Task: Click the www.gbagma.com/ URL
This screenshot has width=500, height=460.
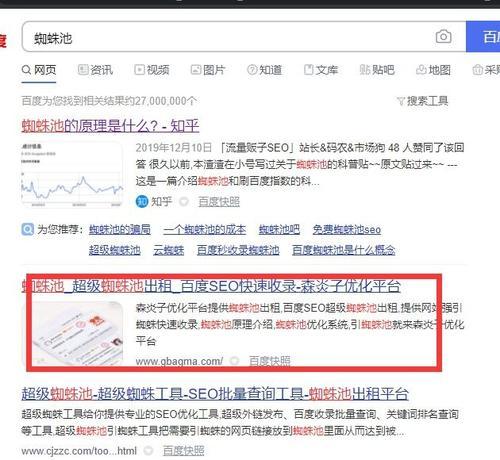Action: 179,361
